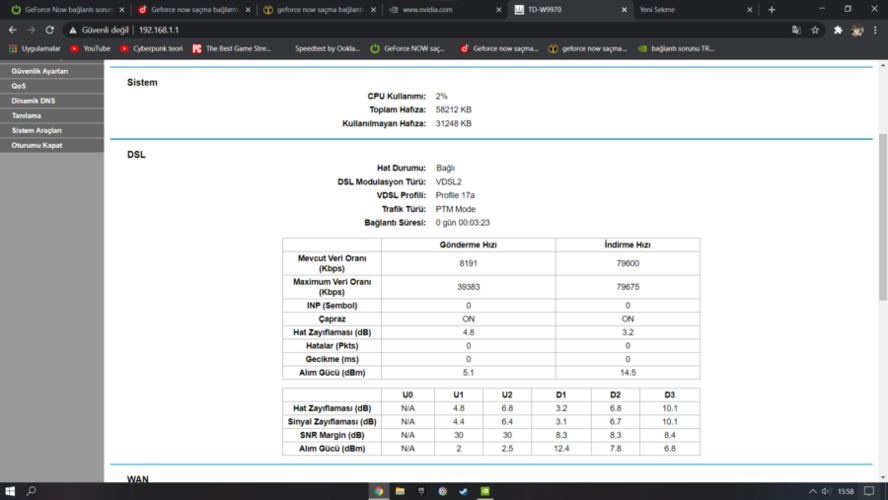
Task: Select the maximum upload rate 39383
Action: pos(468,287)
